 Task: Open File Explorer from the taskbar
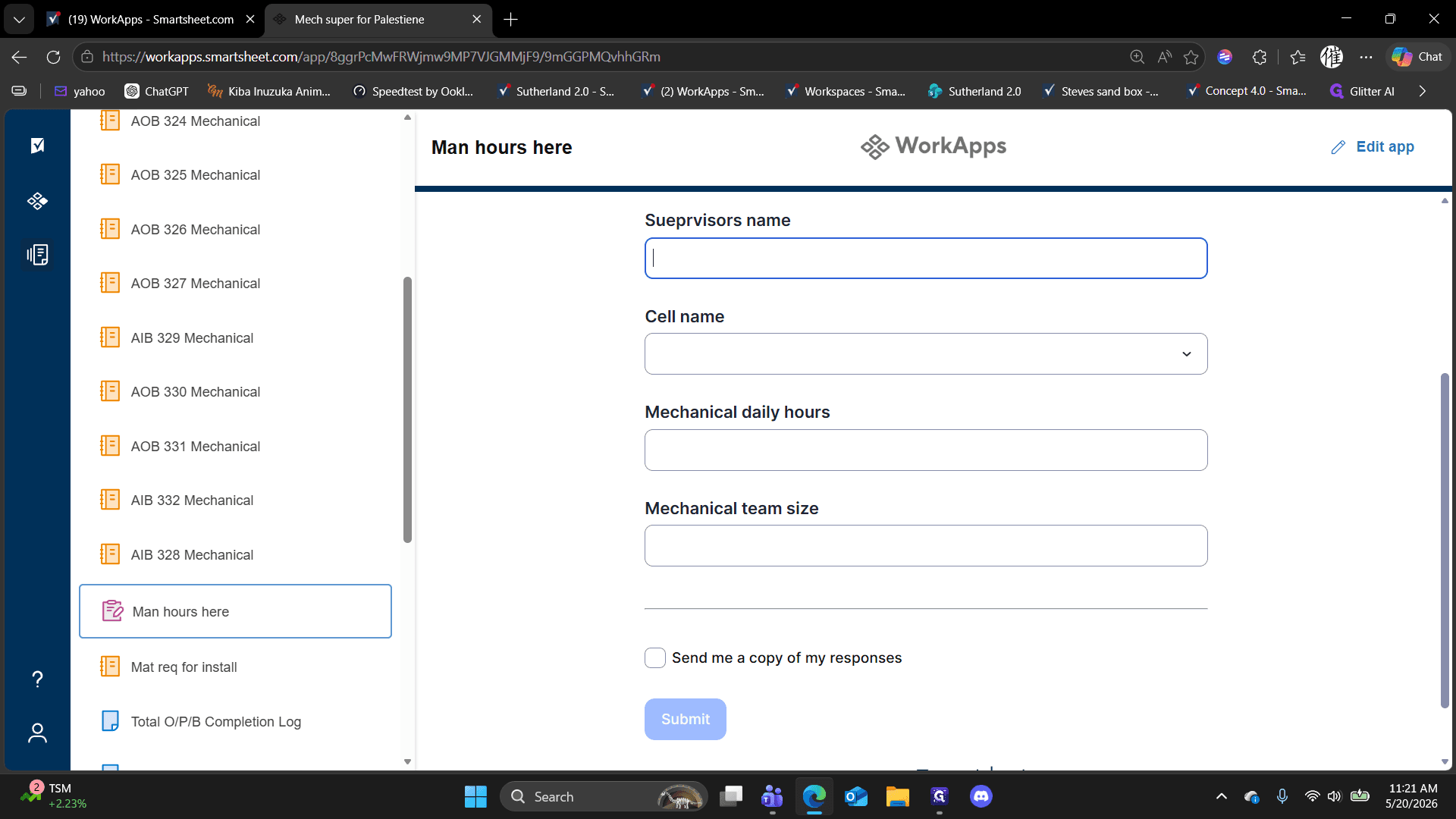pos(898,796)
